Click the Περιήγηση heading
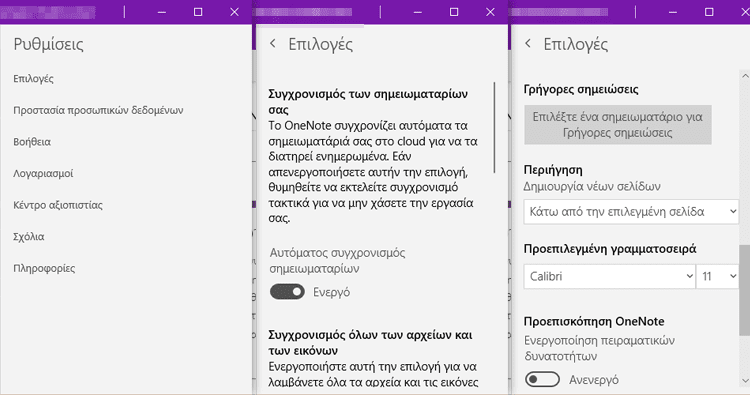 553,170
